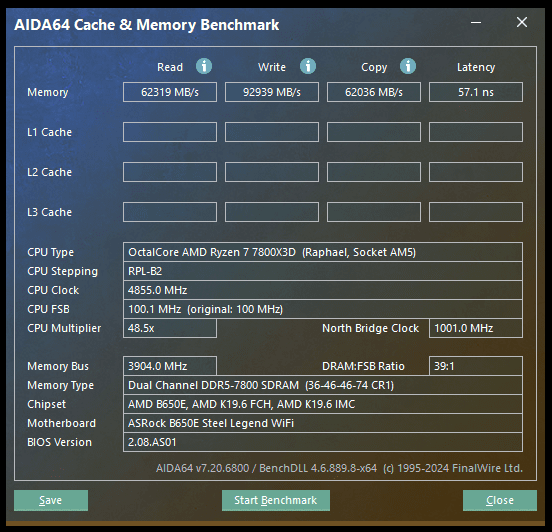This screenshot has height=532, width=552.
Task: Click the info icon next to Write
Action: [x=308, y=66]
